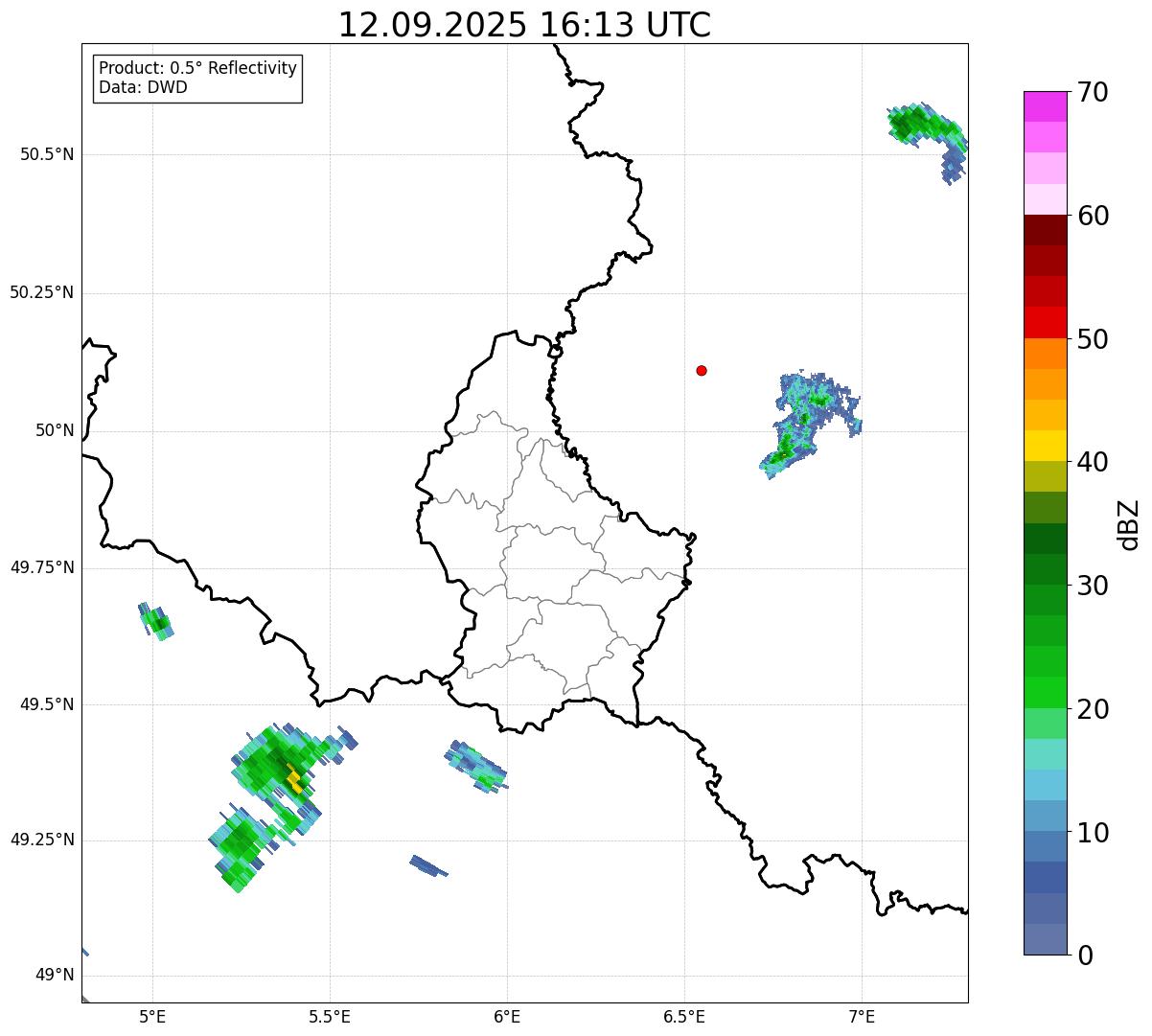Pick the magenta top swatch of colorbar
The width and height of the screenshot is (1152, 1036).
(x=1045, y=106)
